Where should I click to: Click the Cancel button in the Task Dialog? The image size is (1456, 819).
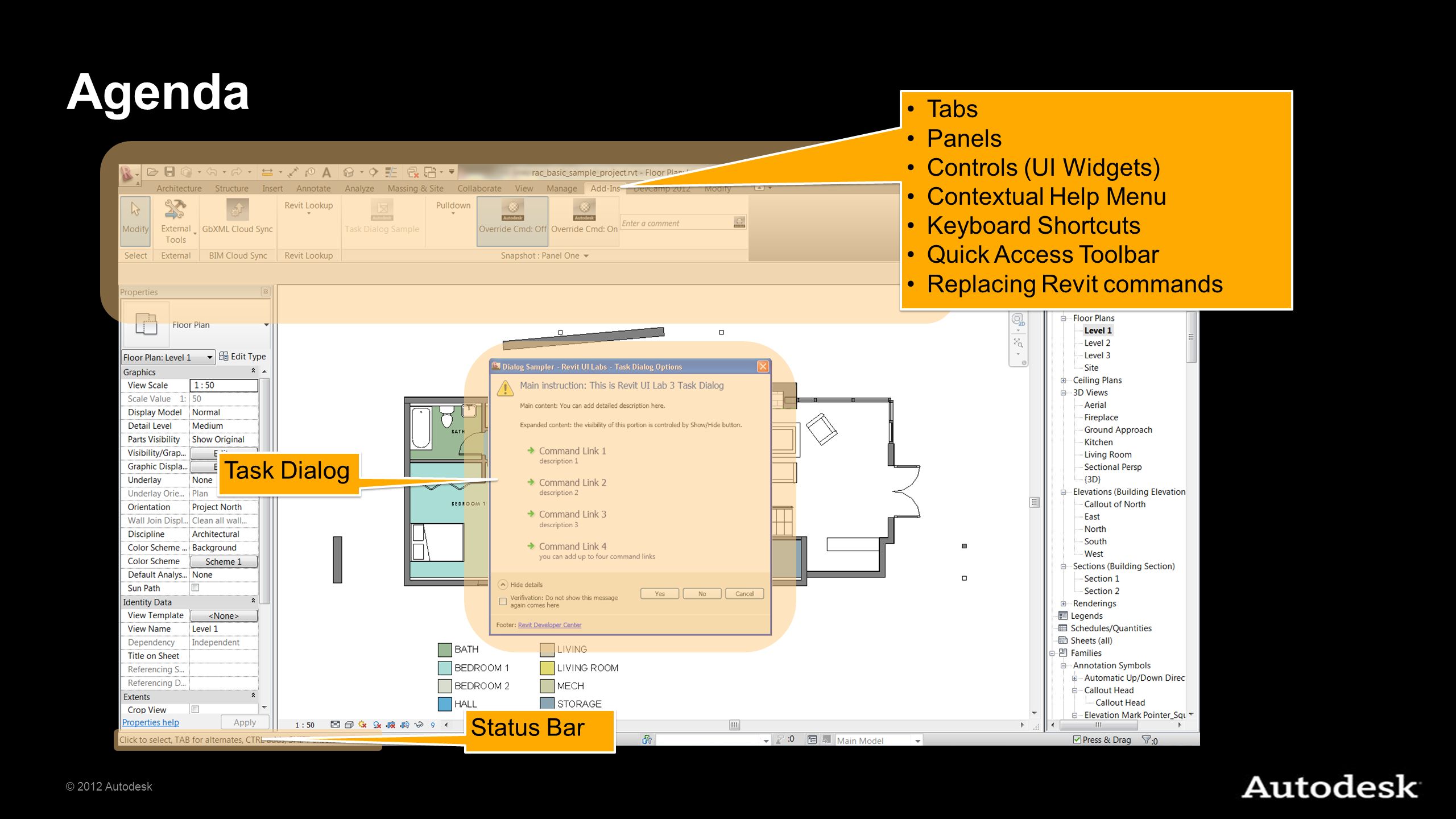tap(744, 594)
